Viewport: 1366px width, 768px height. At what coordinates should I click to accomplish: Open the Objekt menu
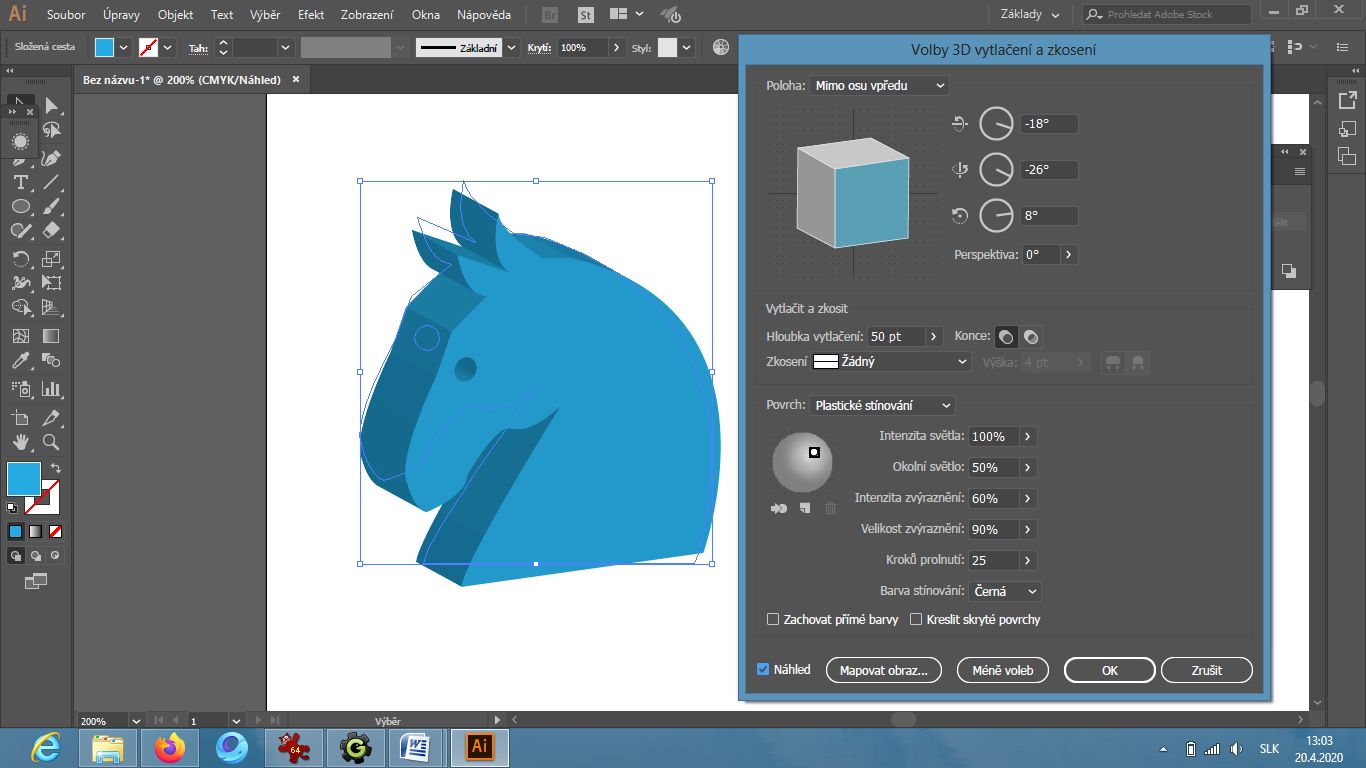coord(175,15)
